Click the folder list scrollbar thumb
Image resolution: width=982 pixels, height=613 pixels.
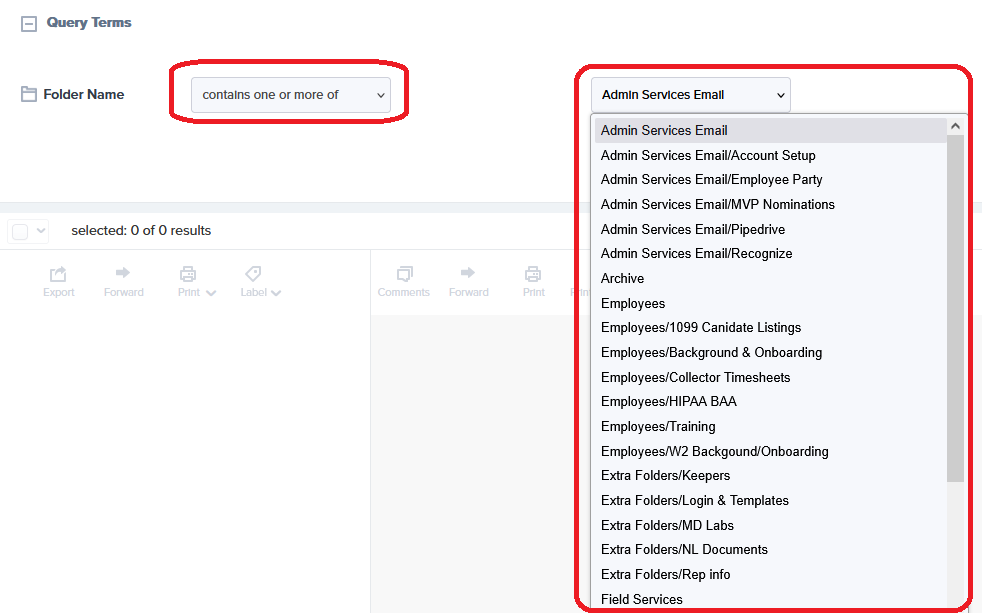[x=955, y=300]
